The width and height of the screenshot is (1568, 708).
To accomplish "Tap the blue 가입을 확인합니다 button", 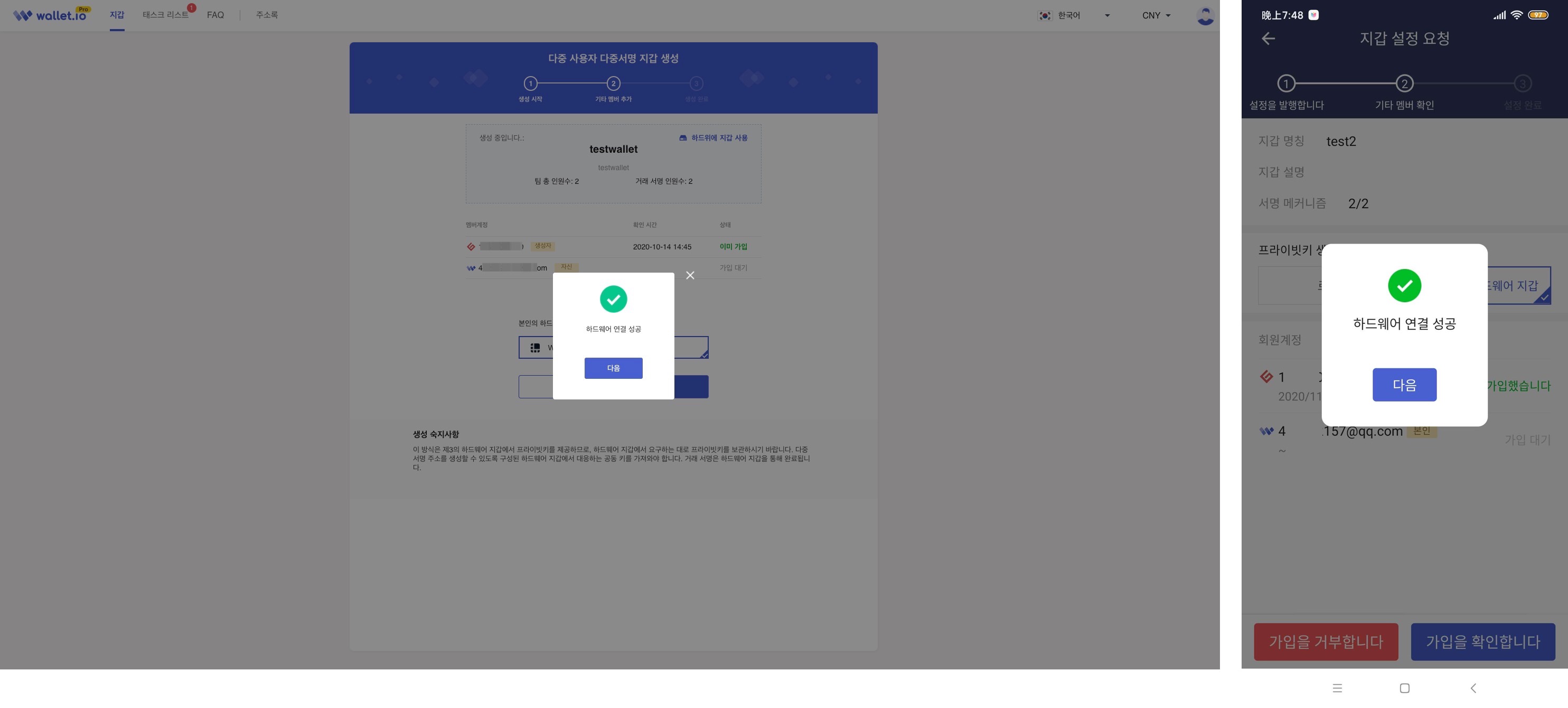I will 1482,641.
